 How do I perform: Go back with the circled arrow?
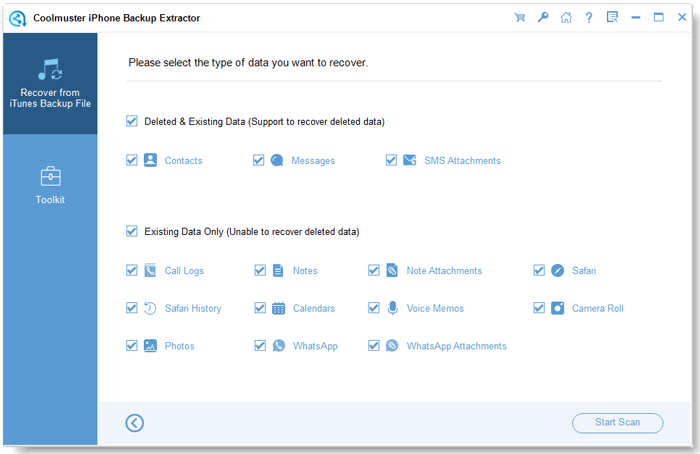[134, 423]
